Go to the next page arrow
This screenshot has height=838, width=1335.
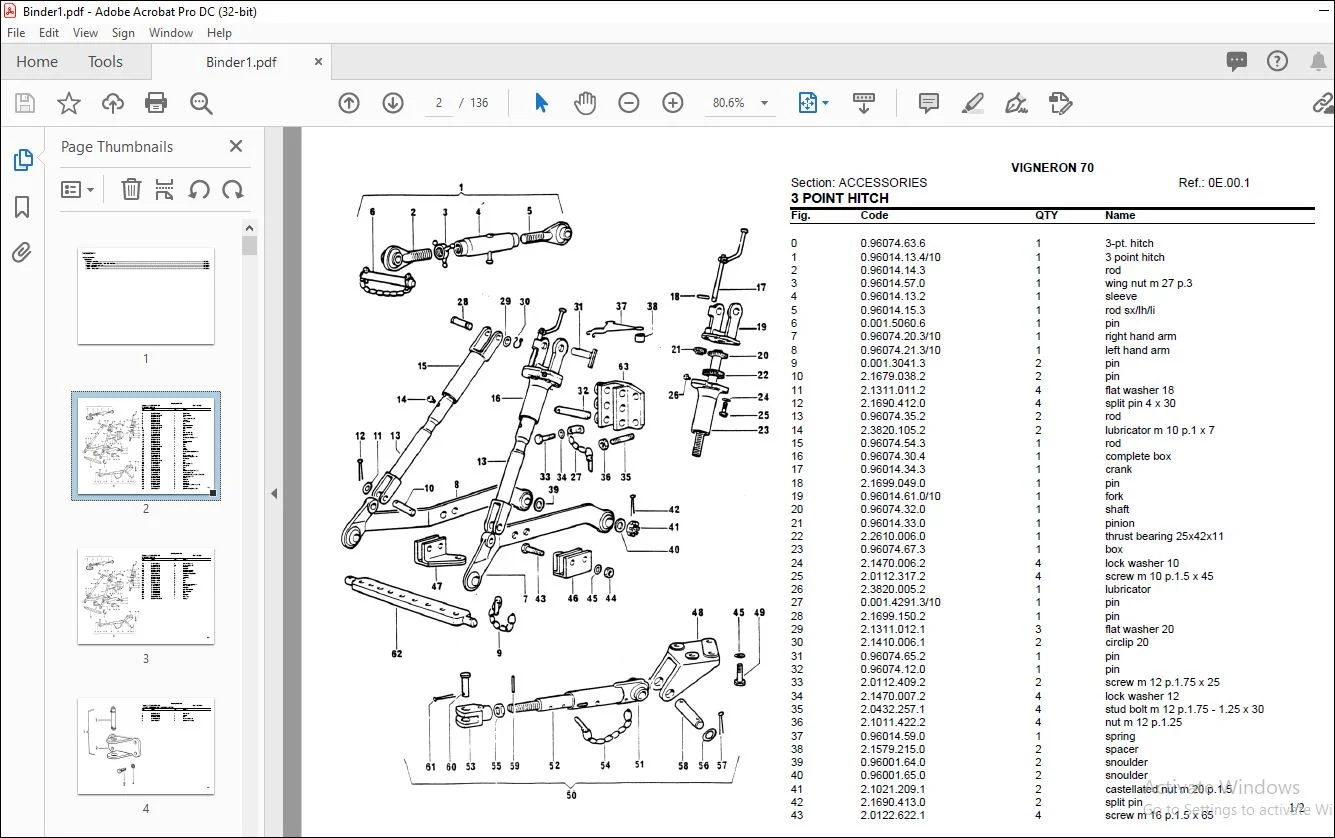pos(393,103)
